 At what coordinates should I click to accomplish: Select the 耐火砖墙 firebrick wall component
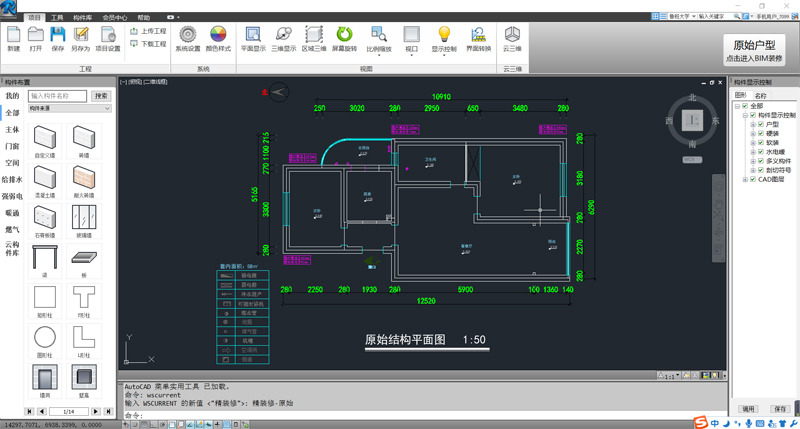[84, 182]
